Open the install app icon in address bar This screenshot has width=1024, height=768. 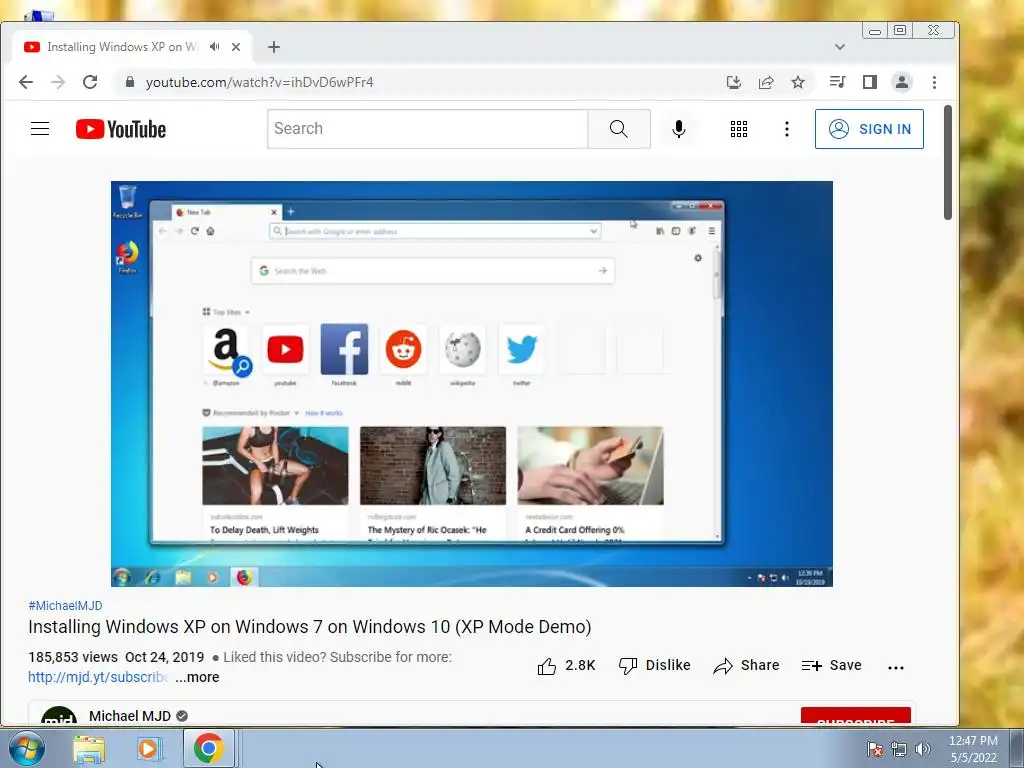734,82
